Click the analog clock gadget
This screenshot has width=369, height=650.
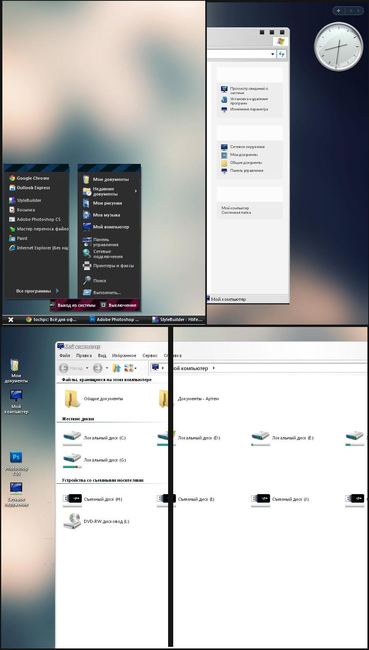coord(338,46)
